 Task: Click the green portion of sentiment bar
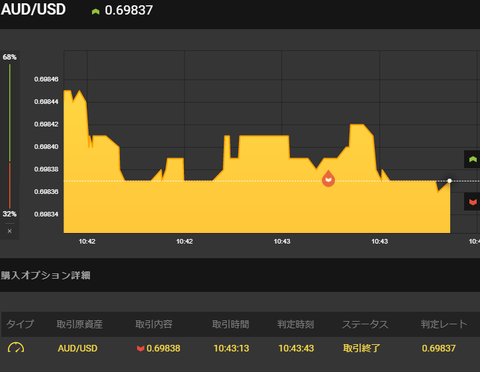click(x=10, y=113)
